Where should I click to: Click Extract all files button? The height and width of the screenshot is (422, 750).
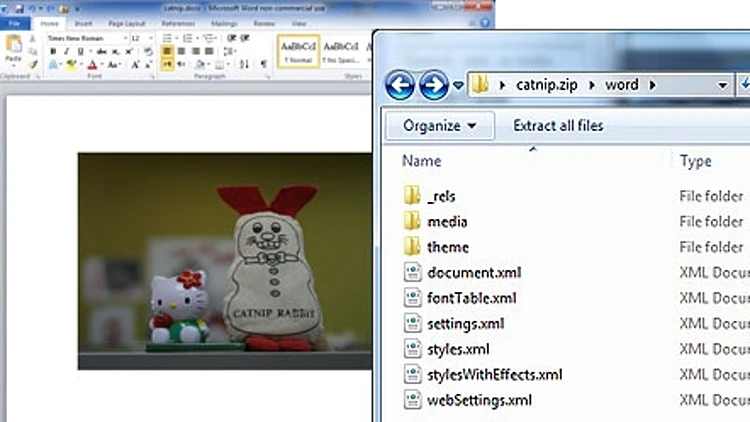[558, 126]
